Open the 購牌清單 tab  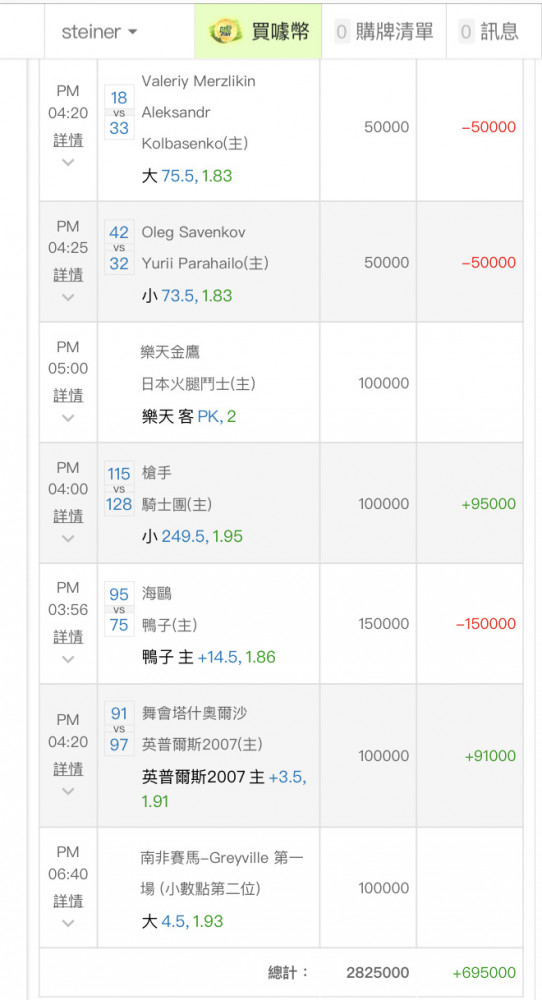coord(384,31)
